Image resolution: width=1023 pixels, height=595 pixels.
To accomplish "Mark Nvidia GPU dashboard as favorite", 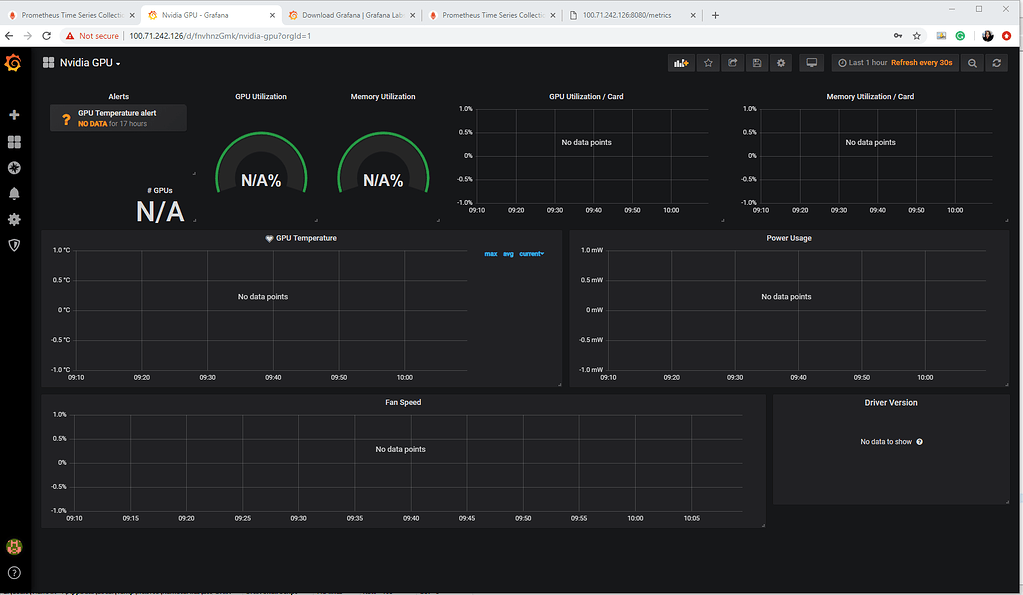I will [x=707, y=62].
